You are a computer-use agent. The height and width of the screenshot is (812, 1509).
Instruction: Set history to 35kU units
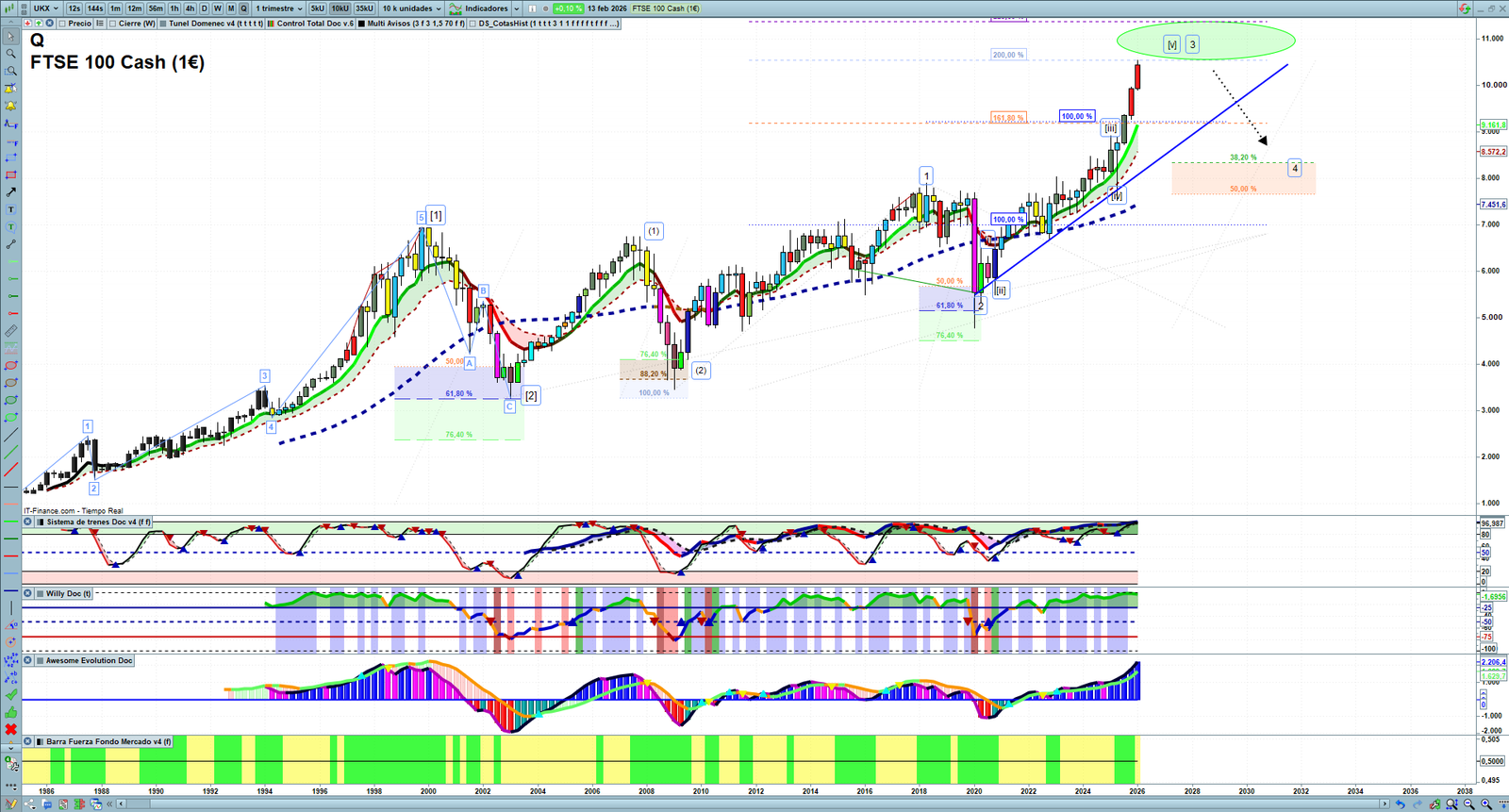364,8
